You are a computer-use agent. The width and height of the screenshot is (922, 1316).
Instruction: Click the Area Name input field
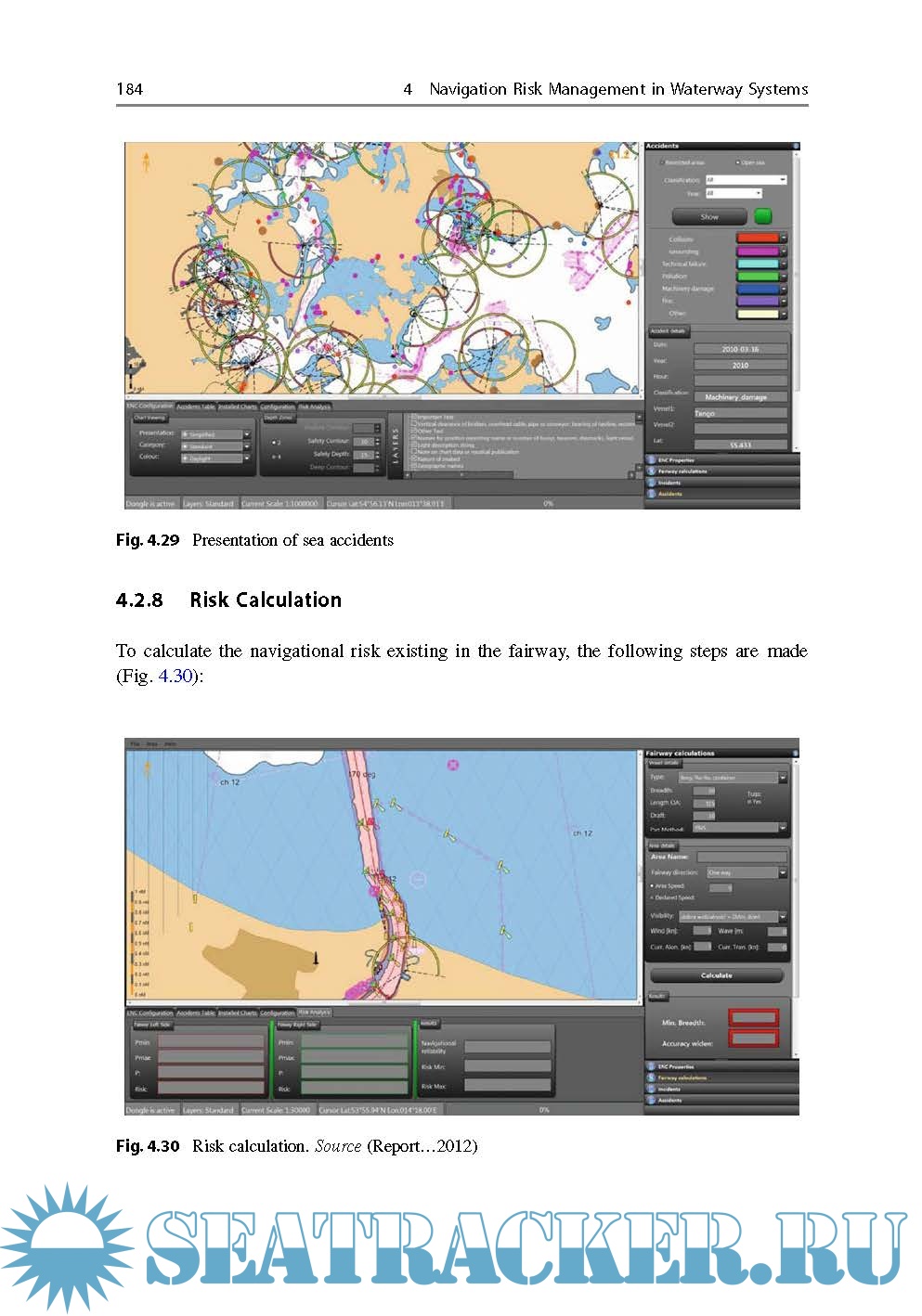click(x=741, y=857)
